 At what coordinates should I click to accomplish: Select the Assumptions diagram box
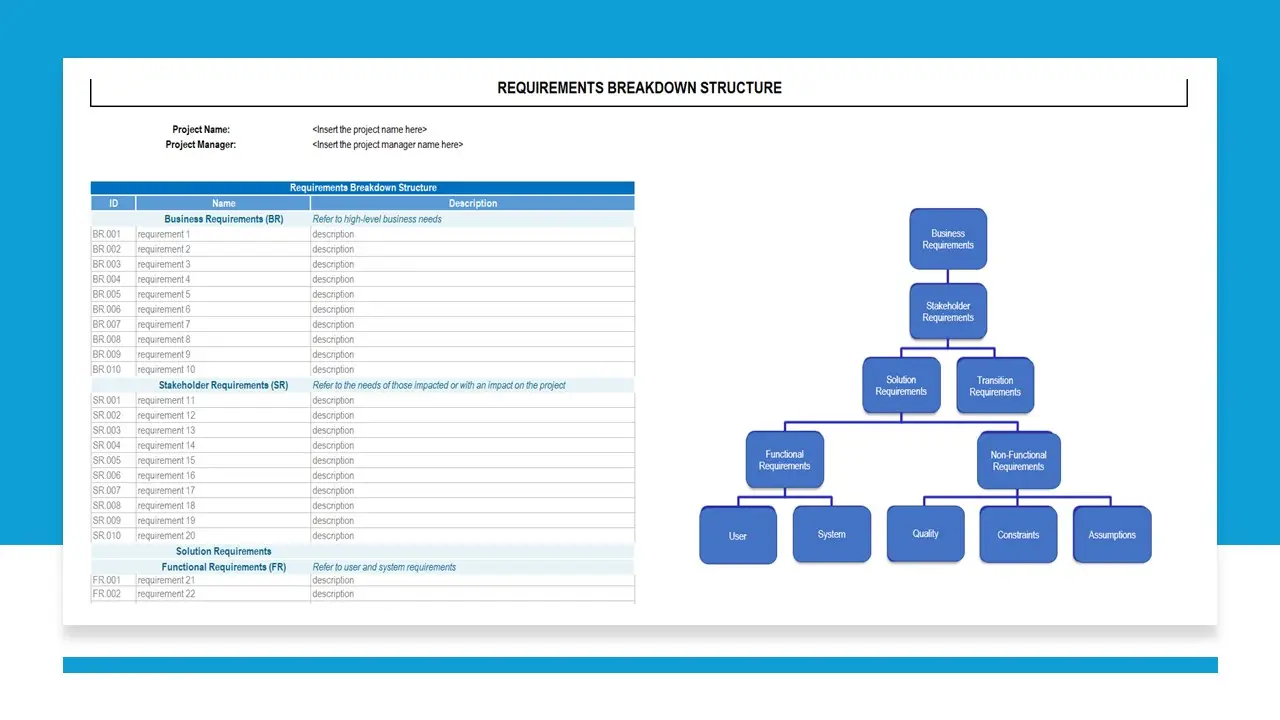(1112, 535)
